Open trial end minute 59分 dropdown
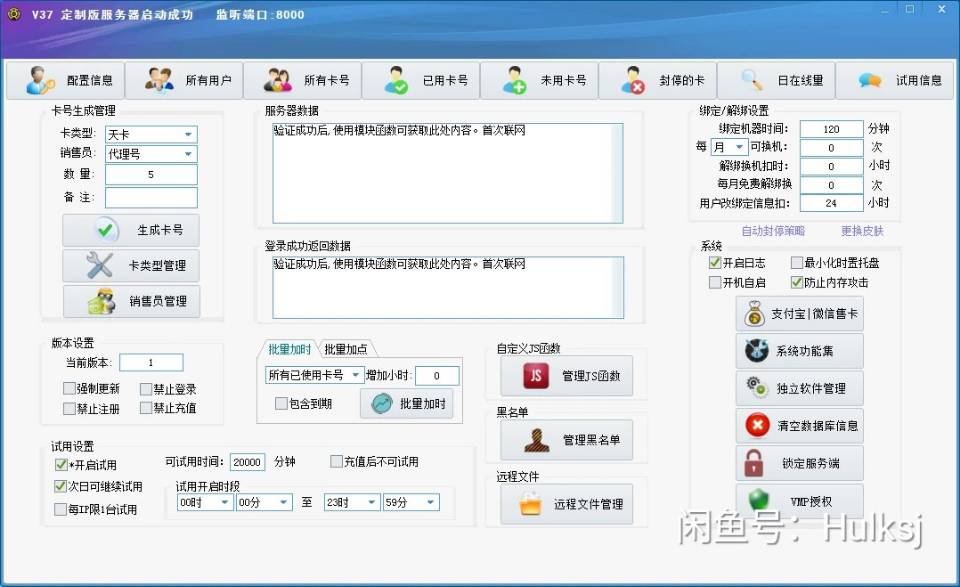The image size is (960, 587). [411, 503]
